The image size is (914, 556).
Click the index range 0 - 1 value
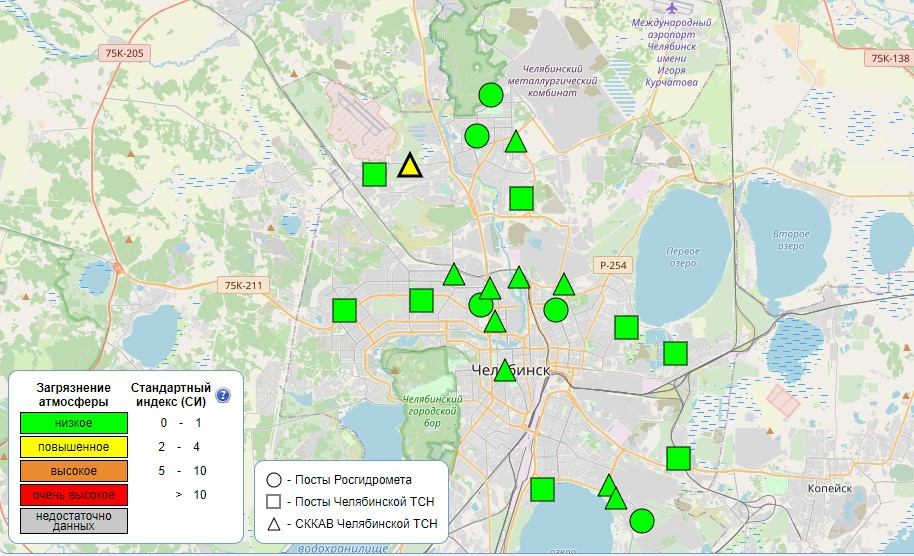pos(181,423)
